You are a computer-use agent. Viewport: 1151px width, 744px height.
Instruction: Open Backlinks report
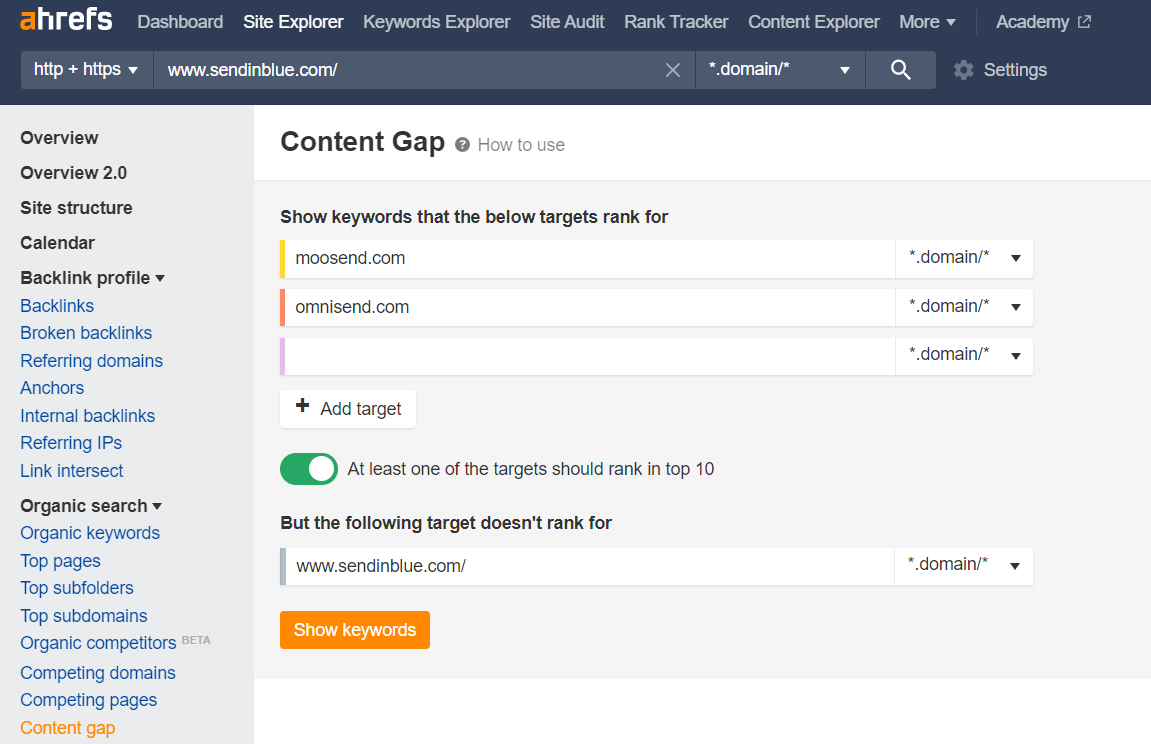(57, 306)
